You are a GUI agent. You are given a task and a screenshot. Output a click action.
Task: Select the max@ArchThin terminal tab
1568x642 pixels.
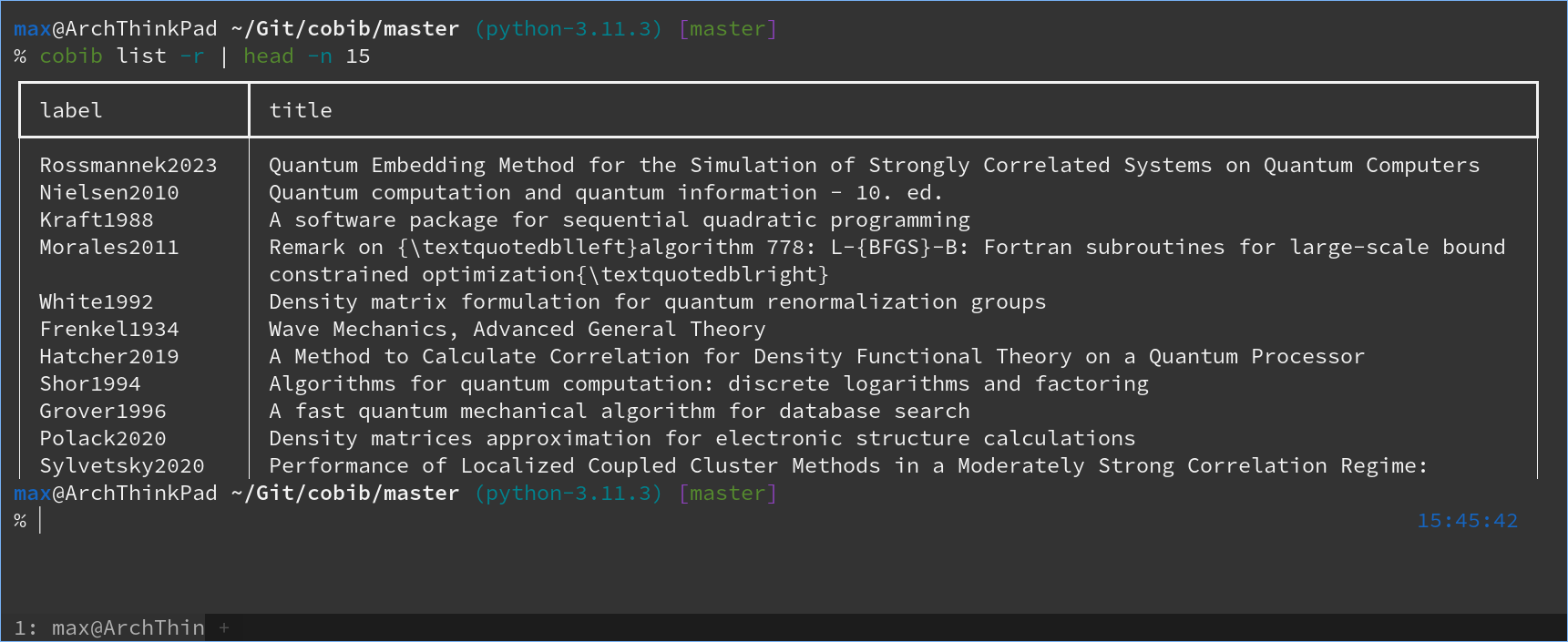click(x=109, y=627)
